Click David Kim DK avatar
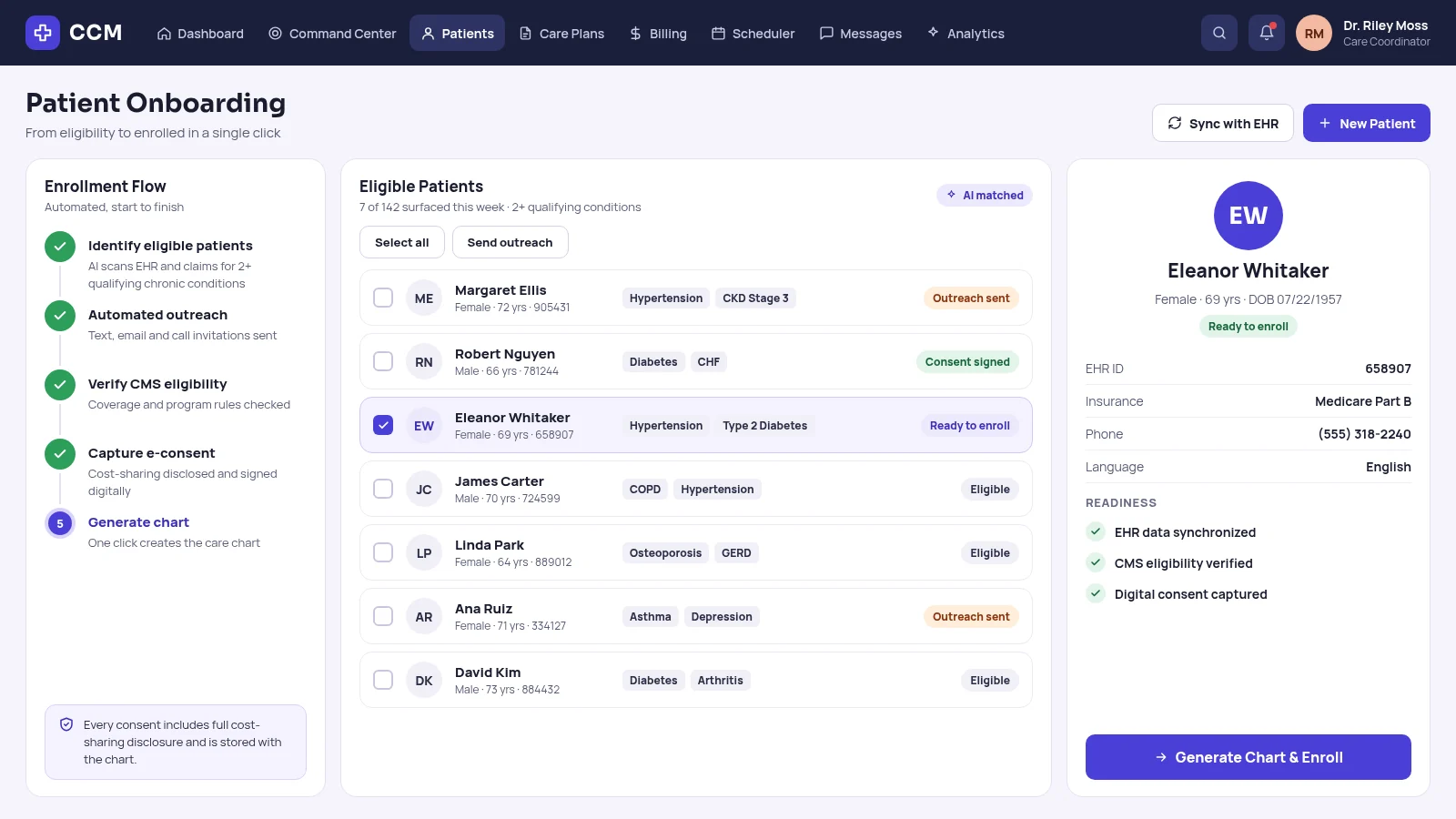This screenshot has height=819, width=1456. 424,680
